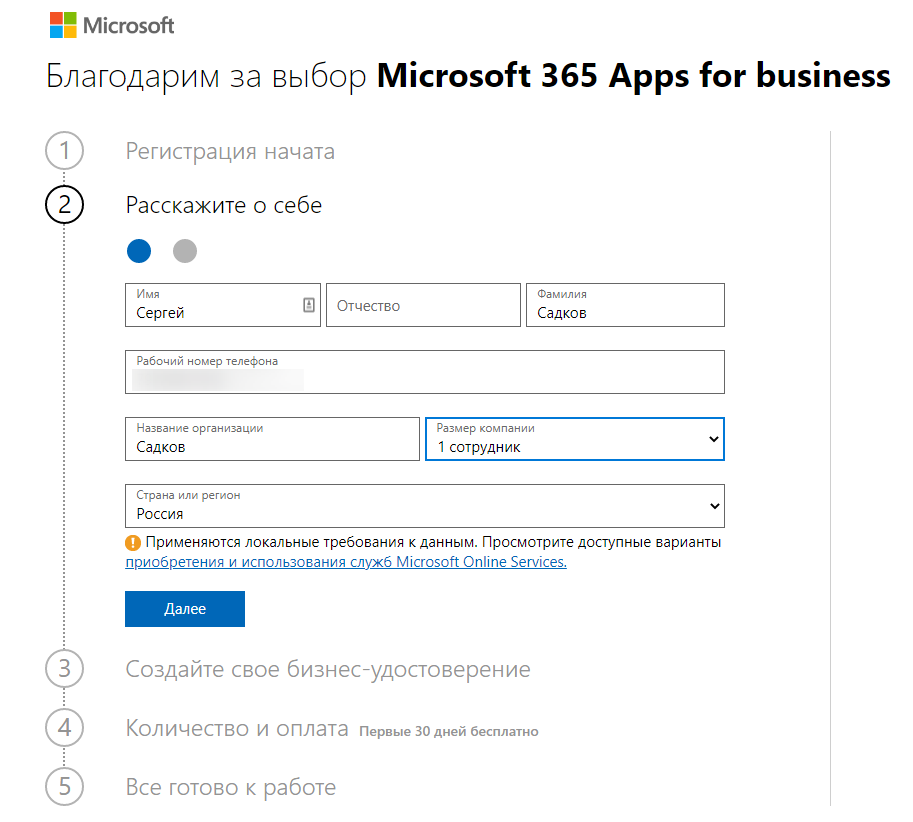Click the Отчество input field
This screenshot has height=822, width=913.
click(423, 305)
